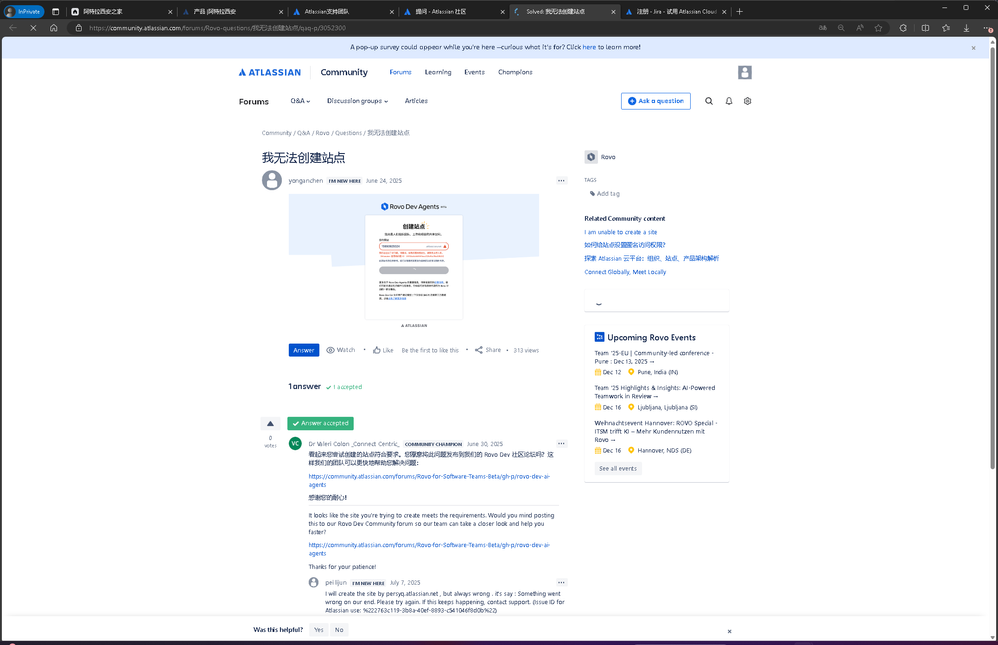Add page to browser favorites star
Viewport: 998px width, 645px height.
point(878,28)
